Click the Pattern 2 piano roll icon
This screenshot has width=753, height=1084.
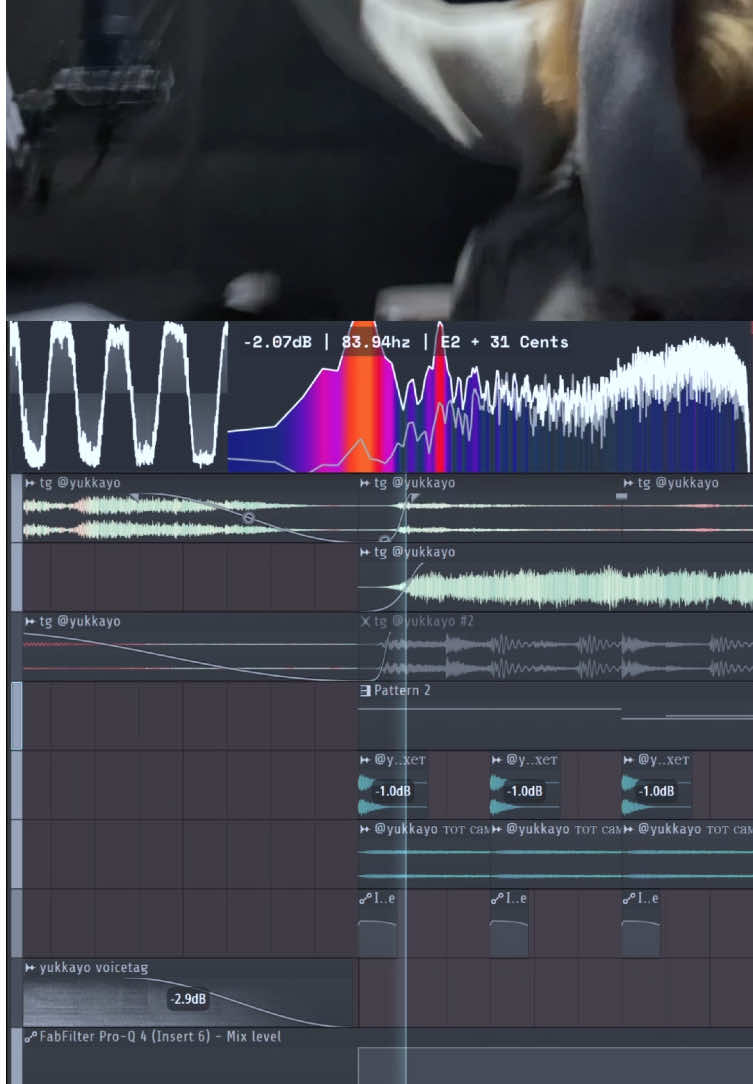(x=365, y=691)
